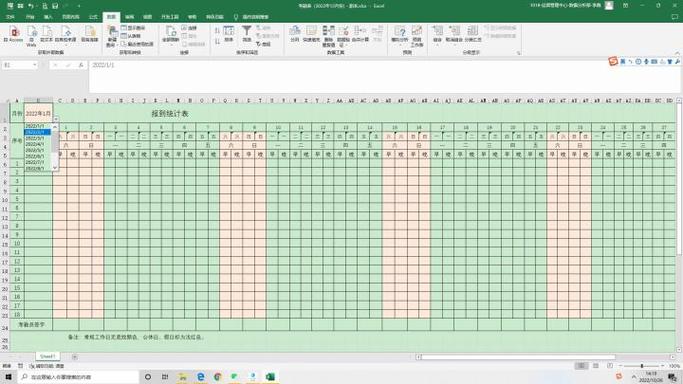Switch to Page Layout view in status bar

[595, 366]
